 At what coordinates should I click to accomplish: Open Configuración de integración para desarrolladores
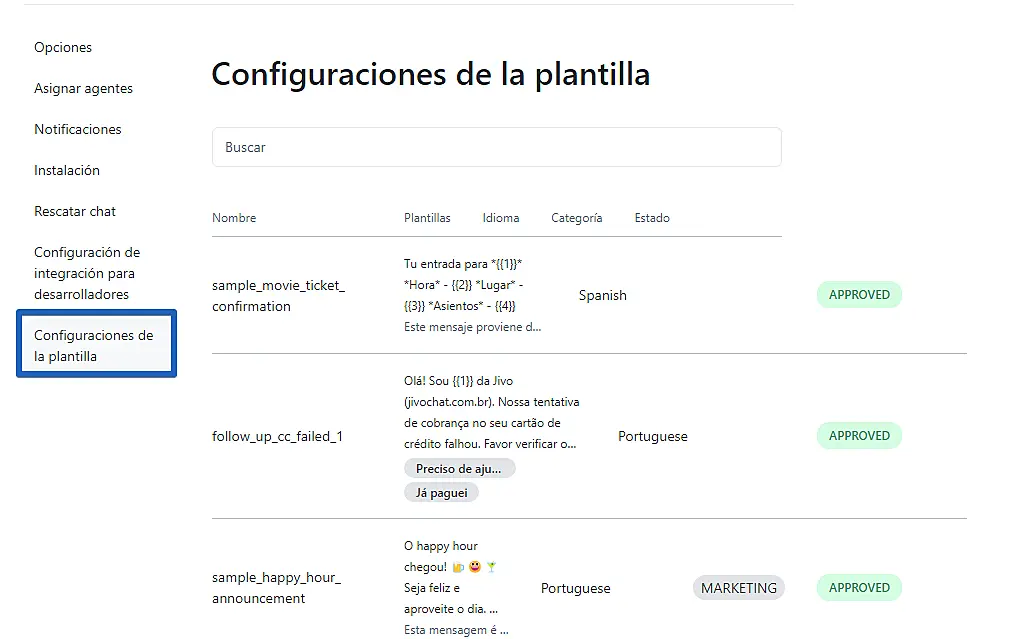pos(87,273)
